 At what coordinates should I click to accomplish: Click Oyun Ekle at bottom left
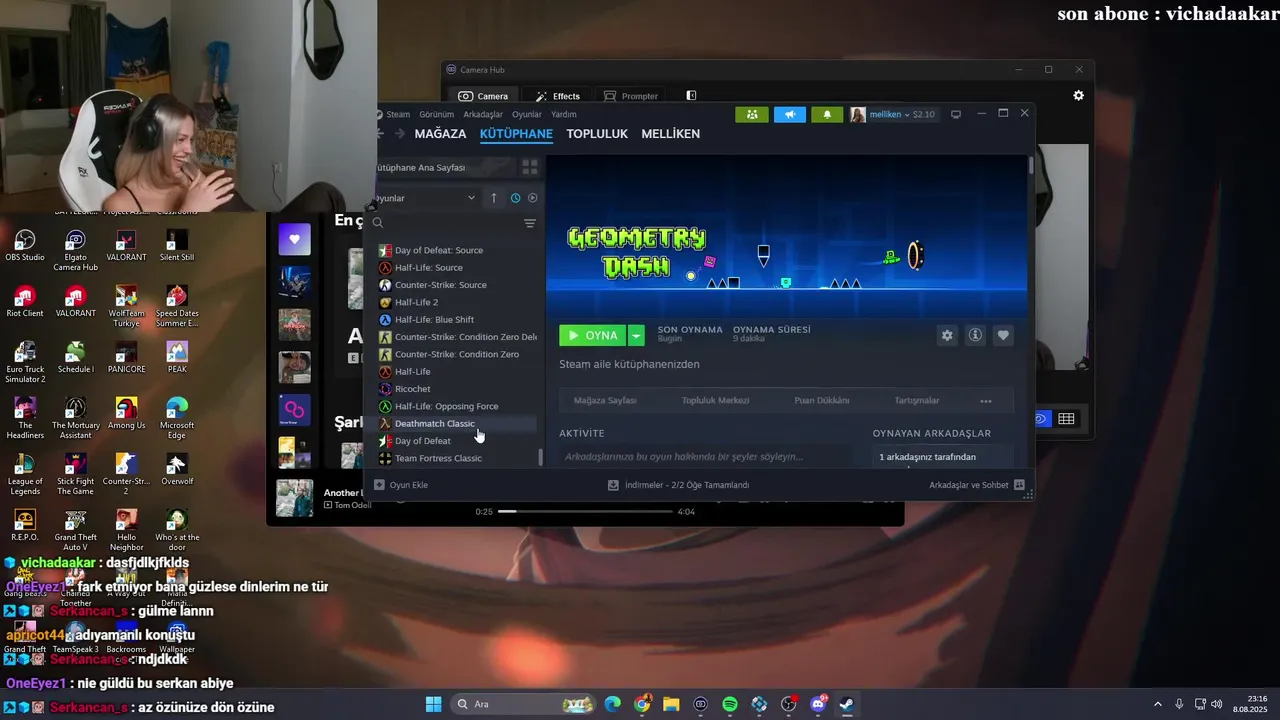click(x=401, y=485)
